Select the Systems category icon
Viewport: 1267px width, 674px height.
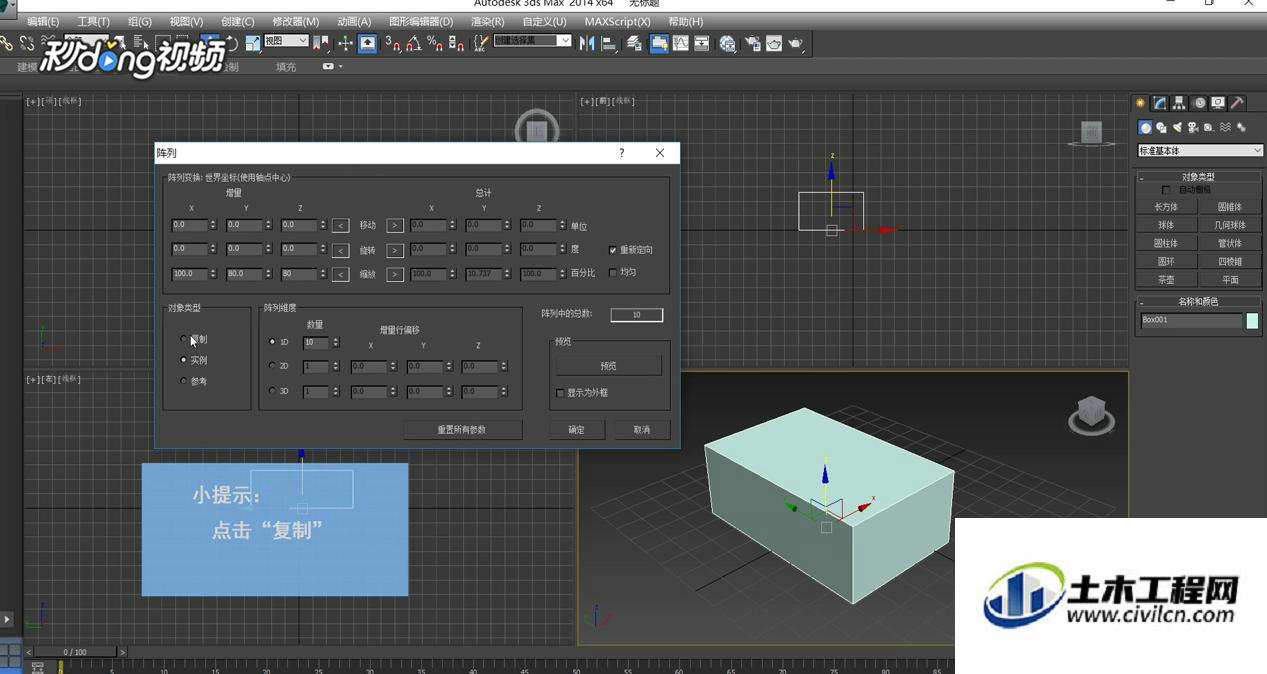coord(1241,127)
